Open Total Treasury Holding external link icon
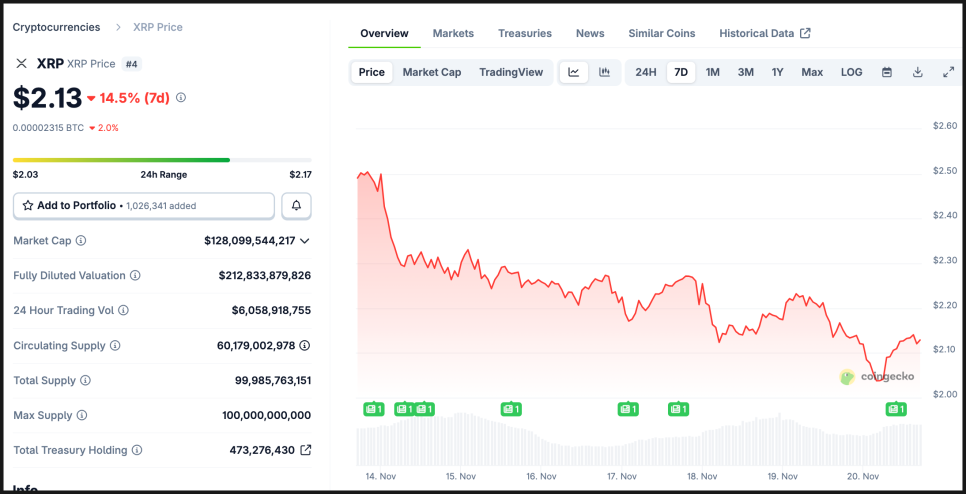Screen dimensions: 966x494 pyautogui.click(x=306, y=450)
